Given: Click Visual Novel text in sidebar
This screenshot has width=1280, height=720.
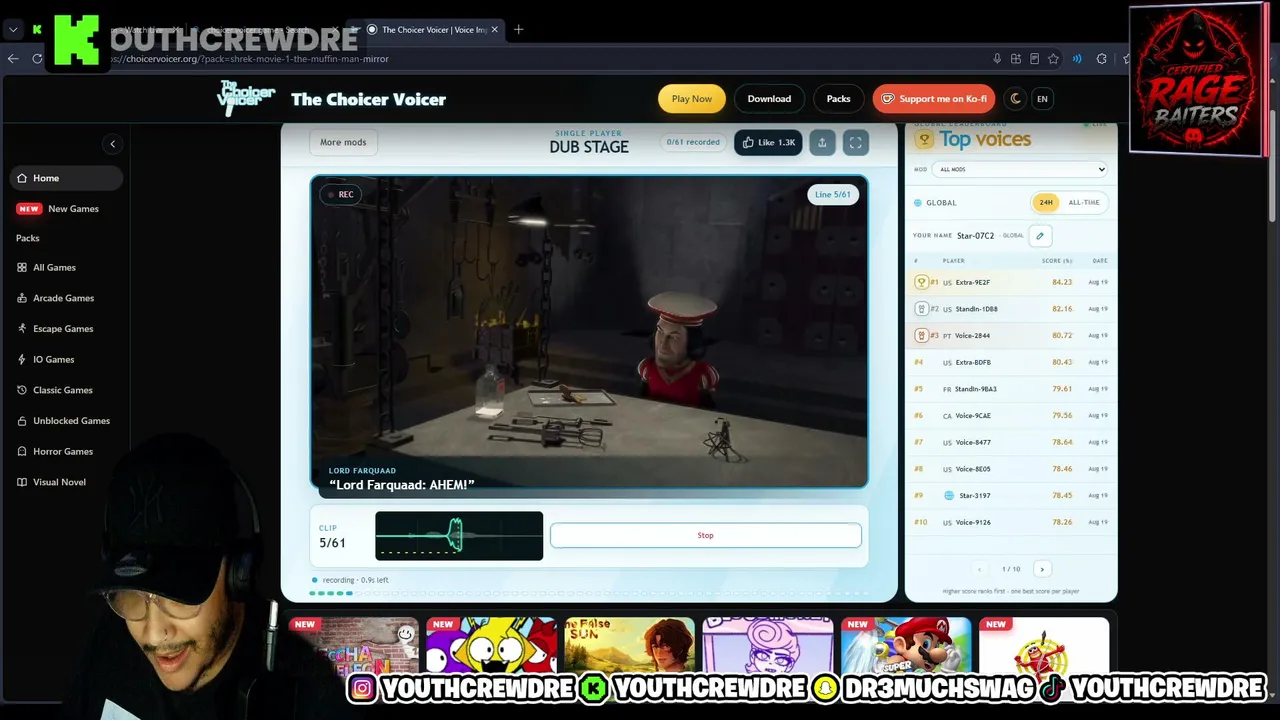Looking at the screenshot, I should 59,482.
